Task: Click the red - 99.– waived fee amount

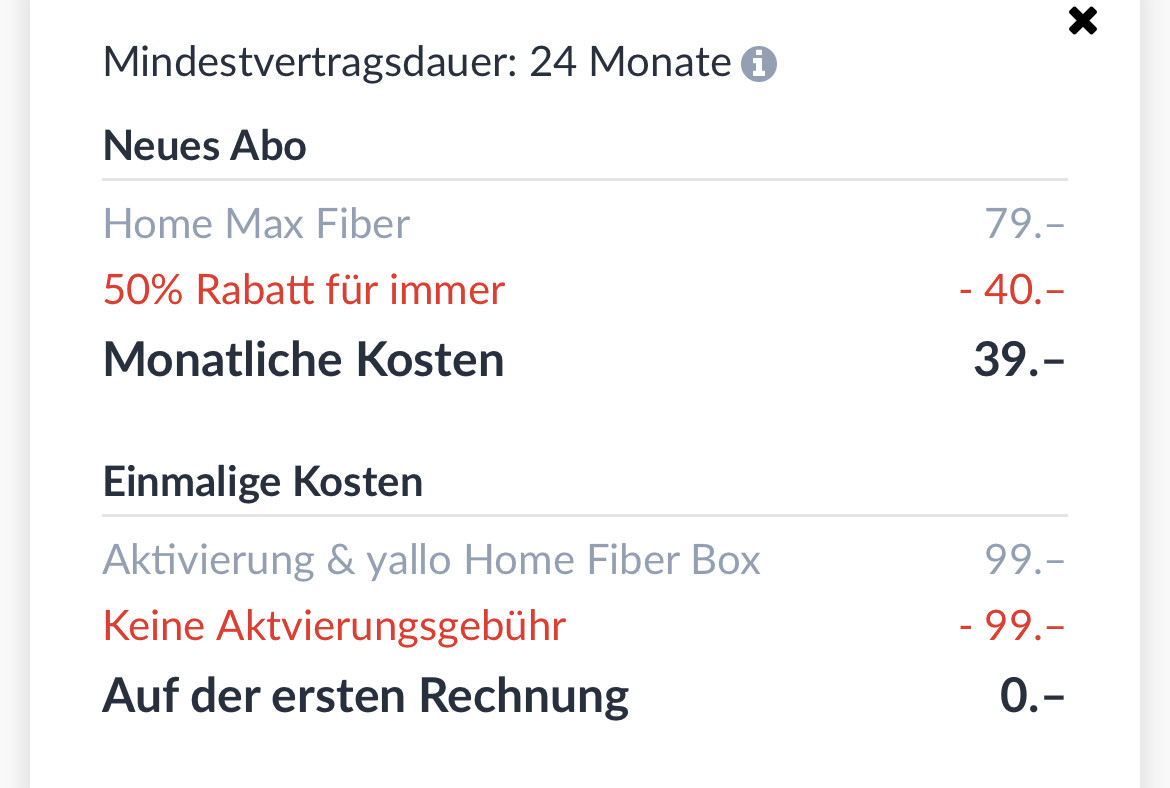Action: [x=1012, y=626]
